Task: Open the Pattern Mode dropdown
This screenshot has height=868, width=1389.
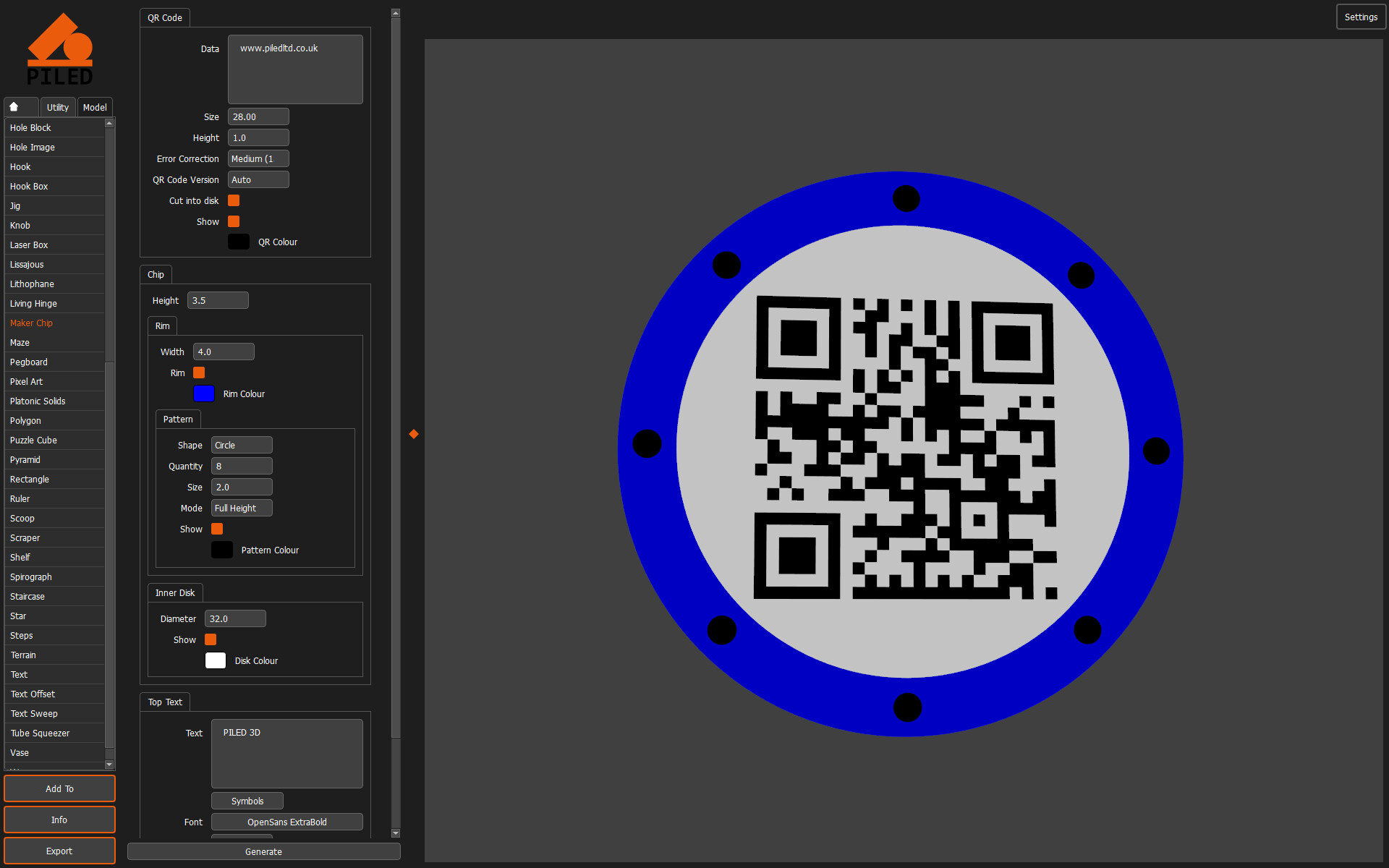Action: [242, 508]
